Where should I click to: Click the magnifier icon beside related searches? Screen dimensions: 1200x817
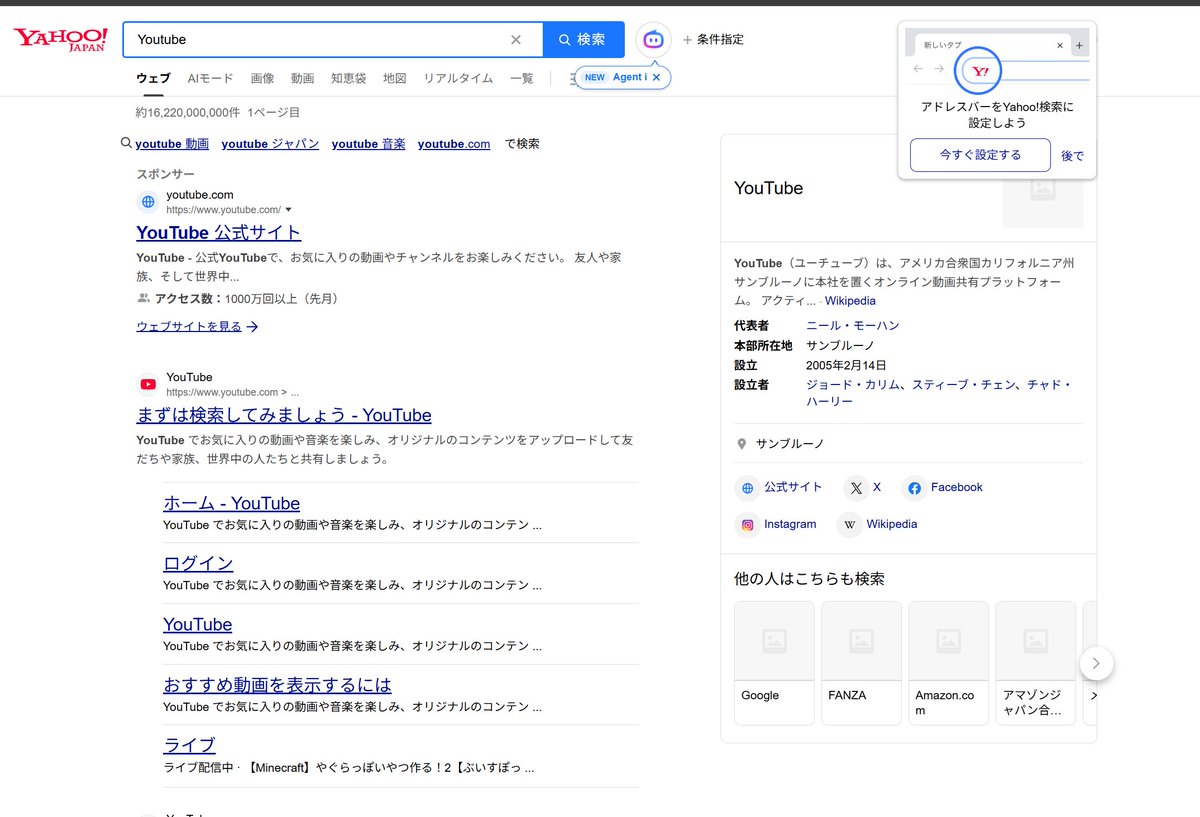click(x=127, y=143)
